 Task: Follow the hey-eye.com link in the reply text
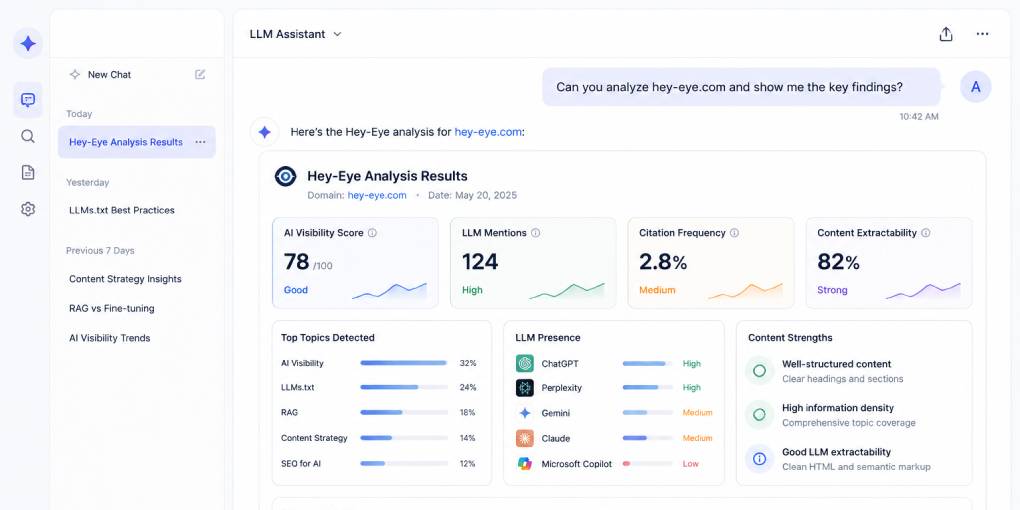pyautogui.click(x=488, y=132)
